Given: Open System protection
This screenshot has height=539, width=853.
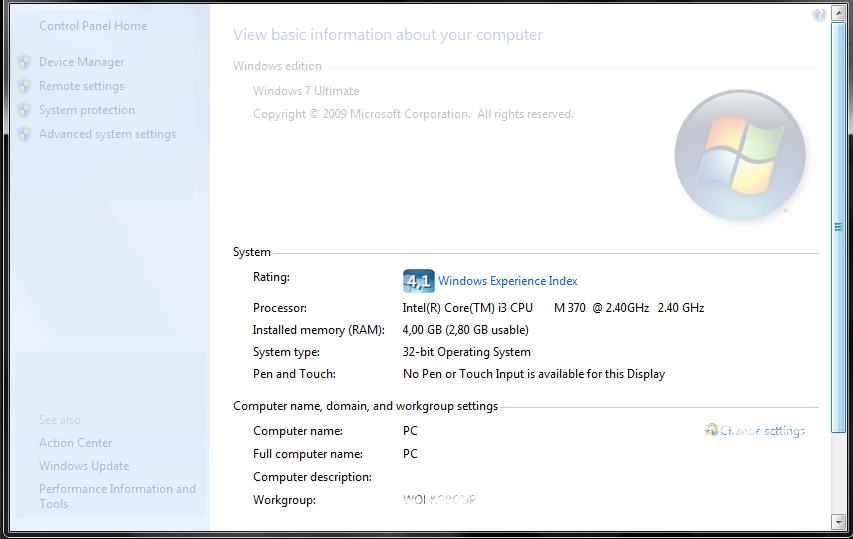Looking at the screenshot, I should click(x=87, y=110).
